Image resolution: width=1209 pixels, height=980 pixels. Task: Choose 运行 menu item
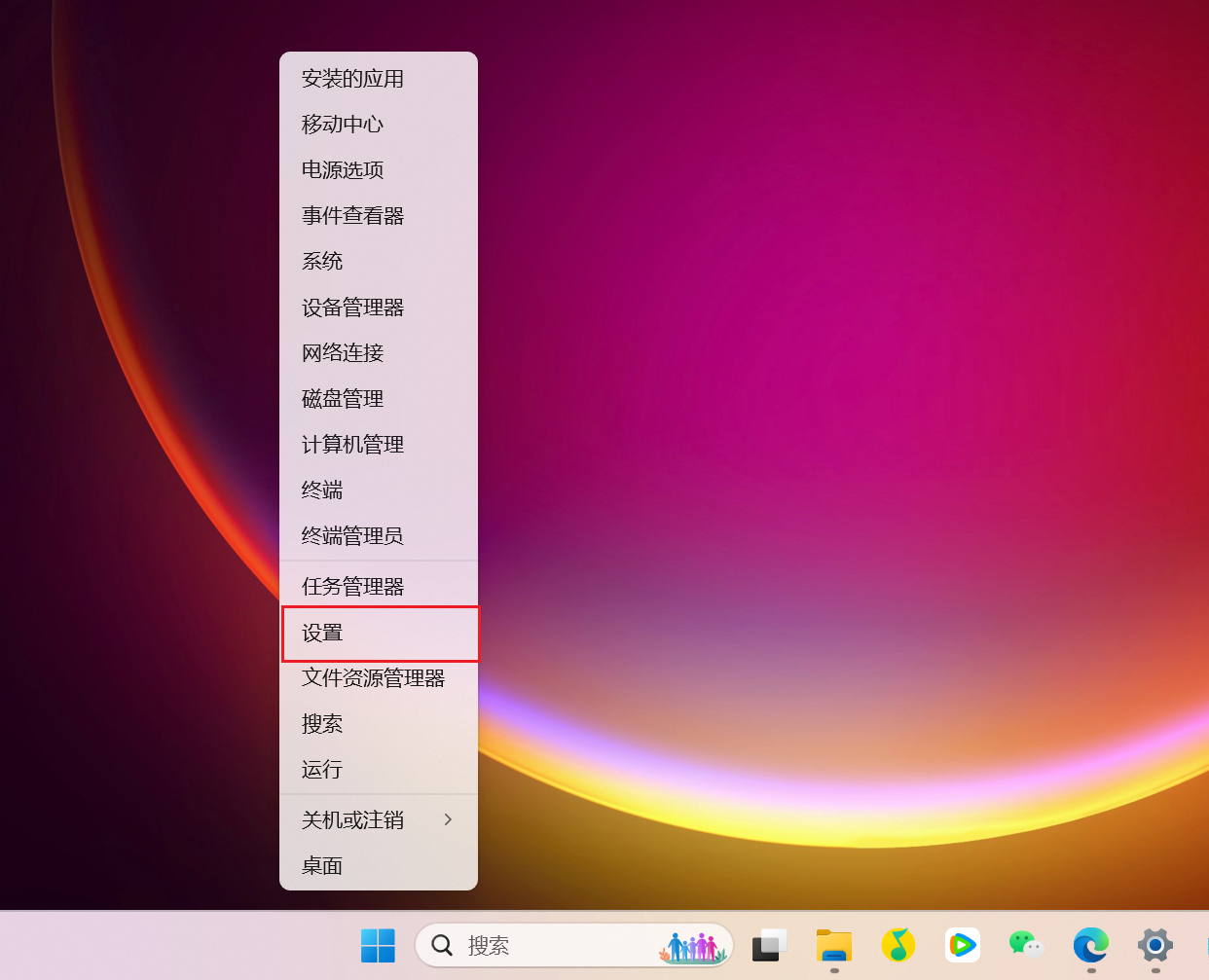379,770
